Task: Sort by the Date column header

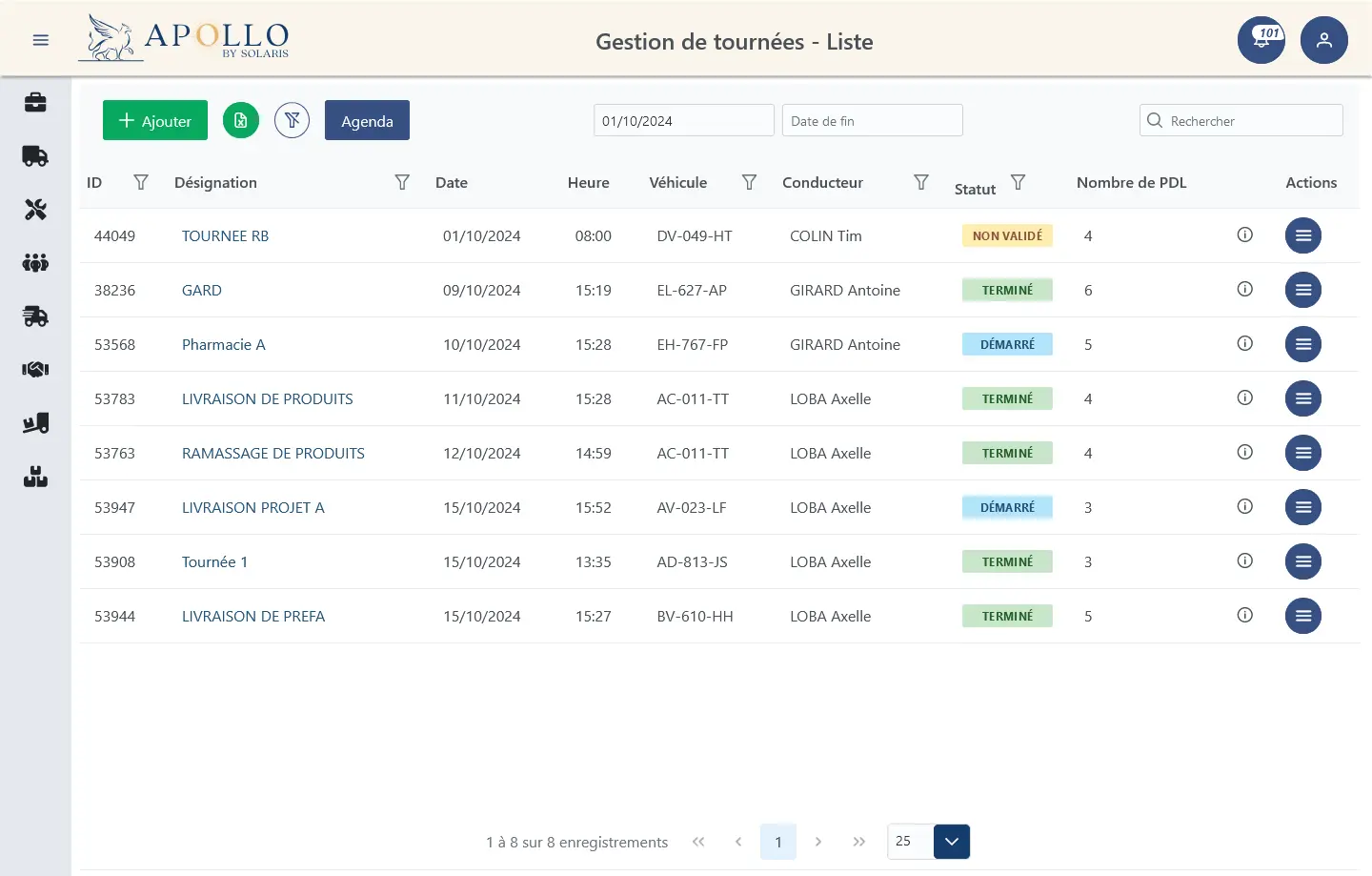Action: 452,182
